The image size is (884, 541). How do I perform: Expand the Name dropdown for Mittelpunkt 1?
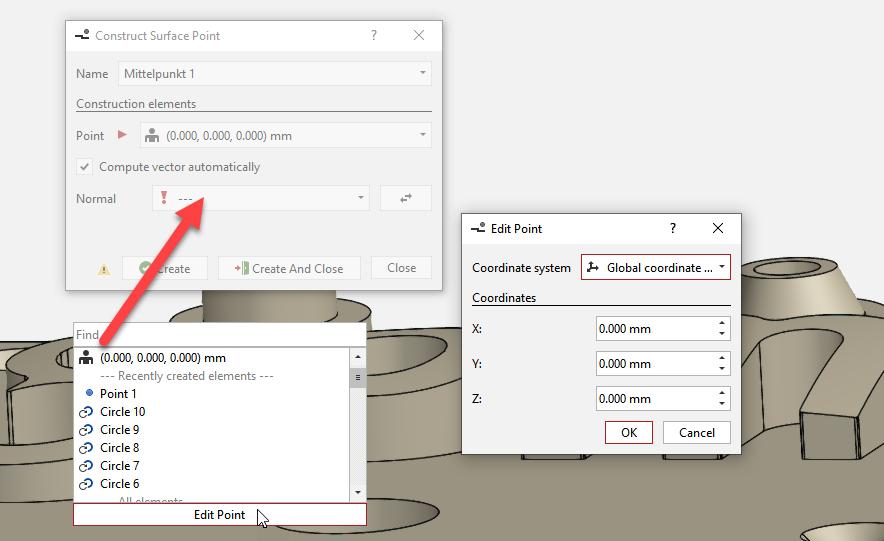(423, 73)
